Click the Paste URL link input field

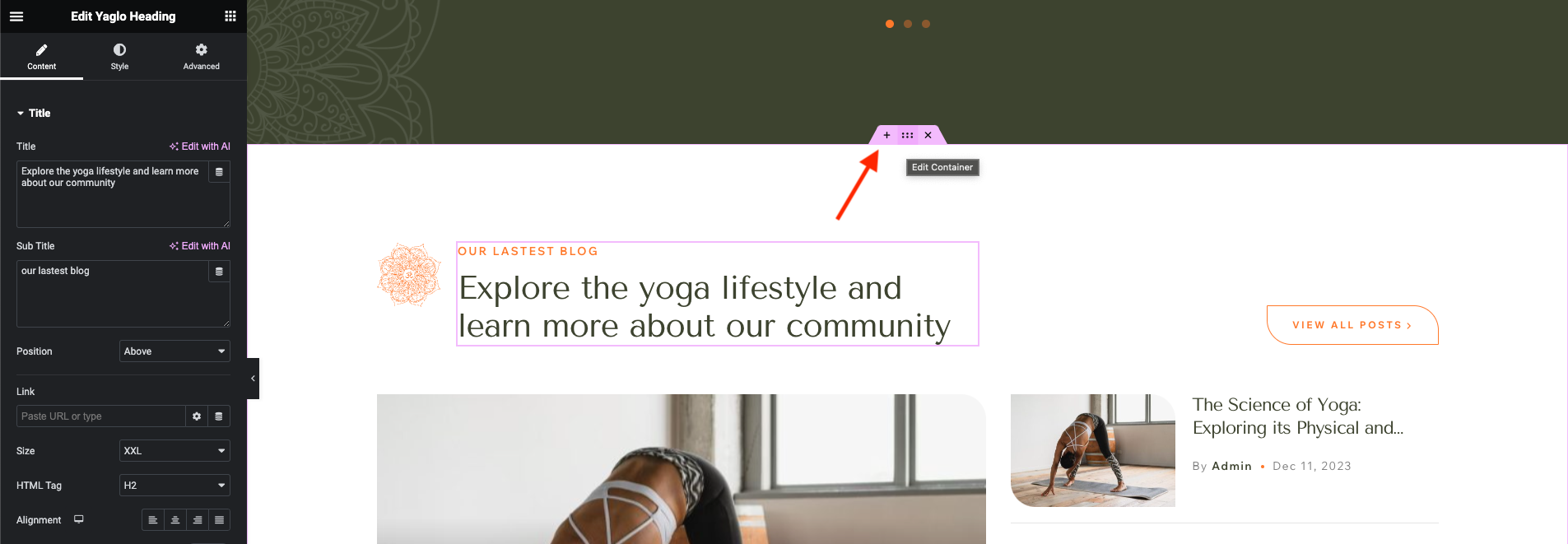pyautogui.click(x=101, y=416)
